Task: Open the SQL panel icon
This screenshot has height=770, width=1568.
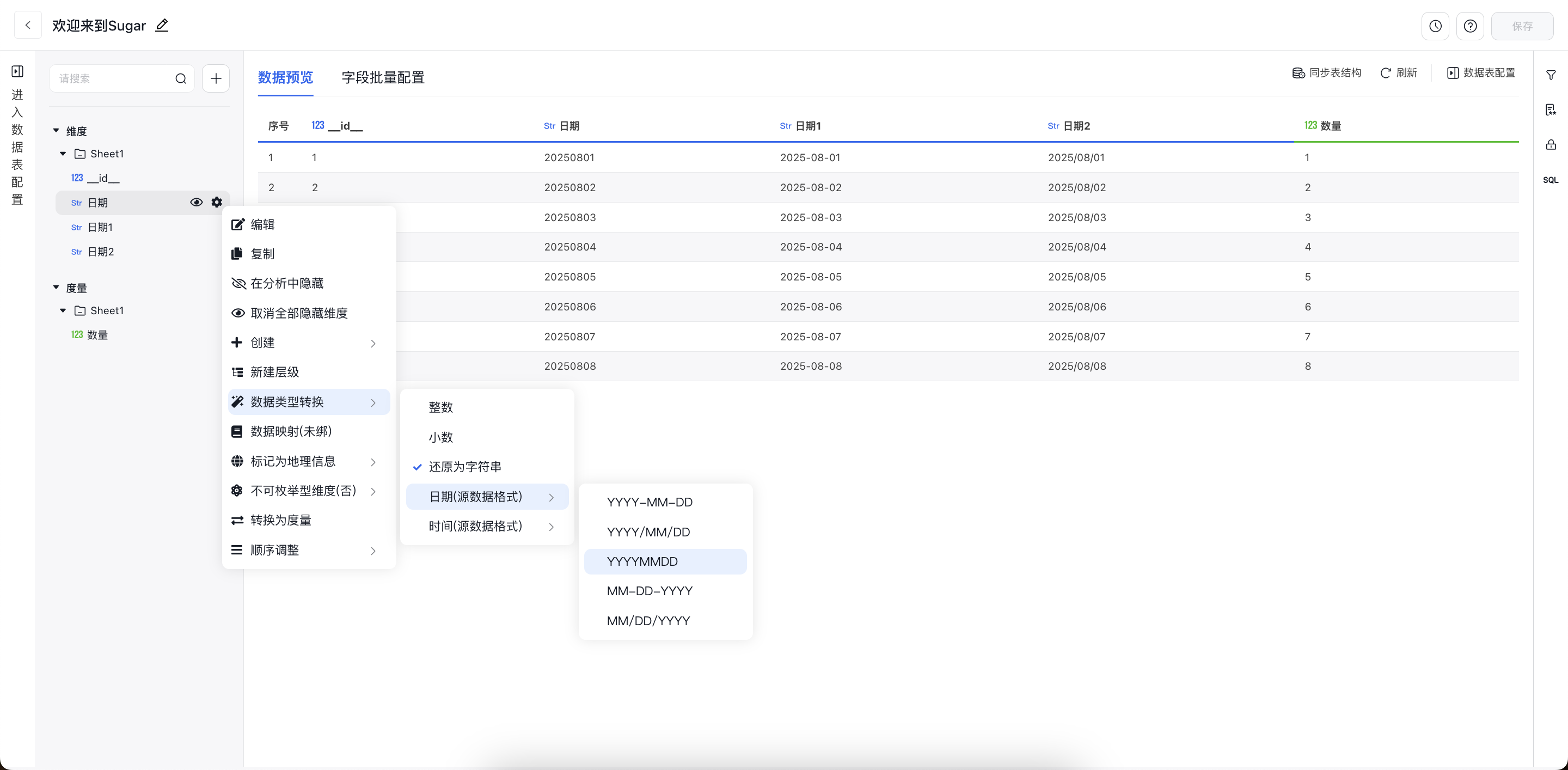Action: point(1551,180)
